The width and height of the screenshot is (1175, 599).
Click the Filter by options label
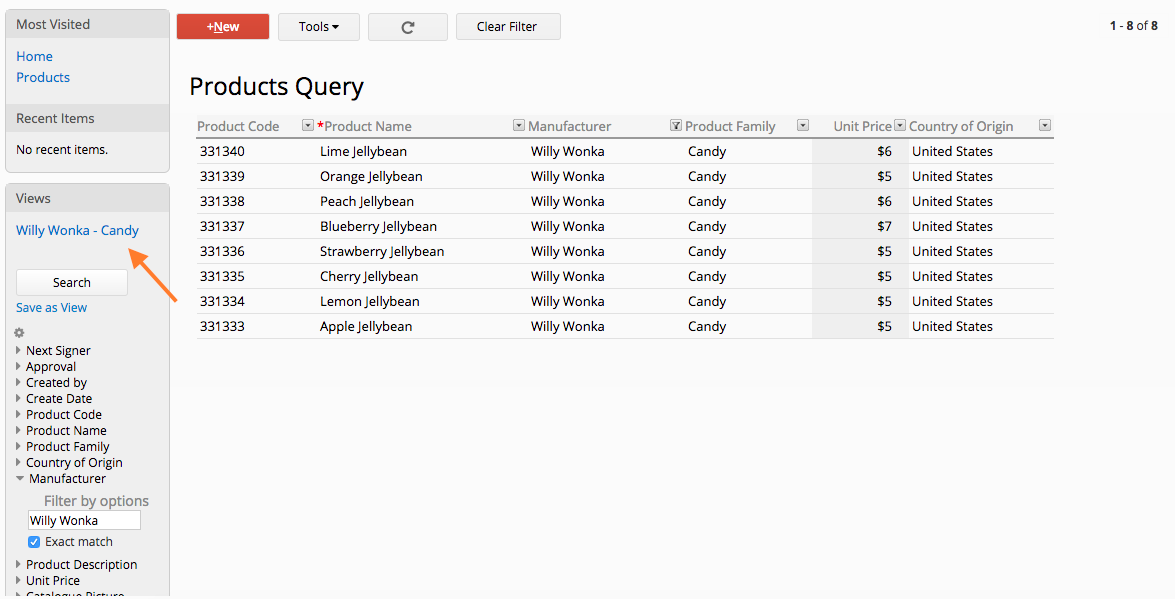96,501
